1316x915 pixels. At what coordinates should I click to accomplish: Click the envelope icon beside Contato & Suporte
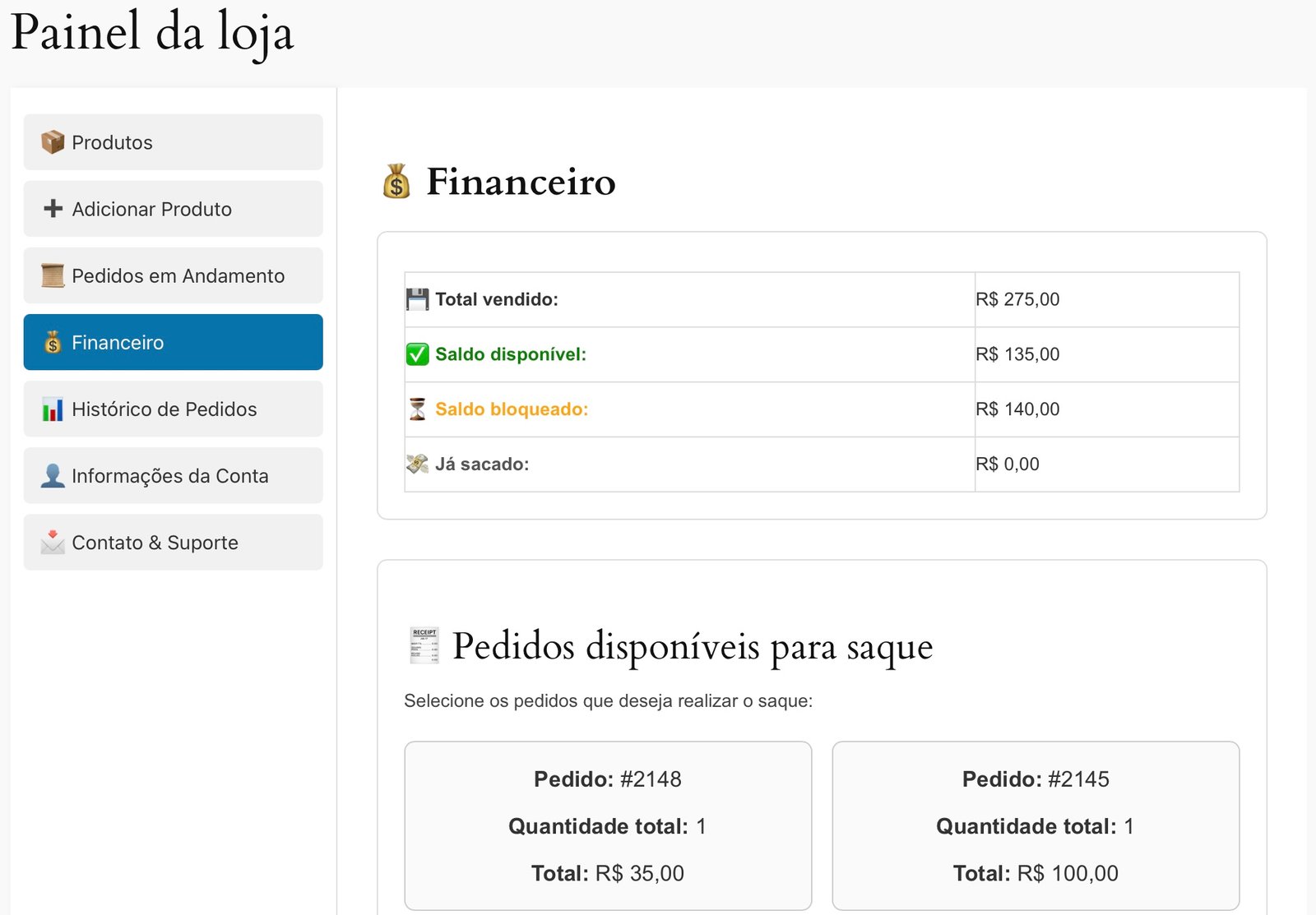(x=53, y=543)
